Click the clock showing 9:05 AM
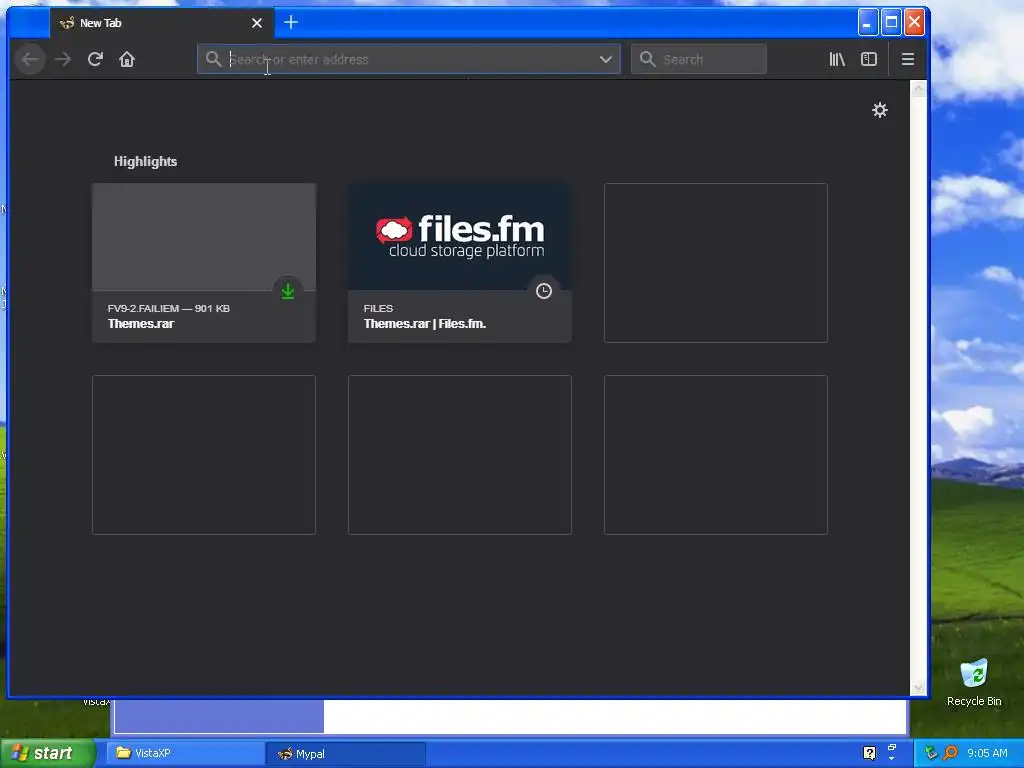Viewport: 1024px width, 768px height. (x=987, y=753)
